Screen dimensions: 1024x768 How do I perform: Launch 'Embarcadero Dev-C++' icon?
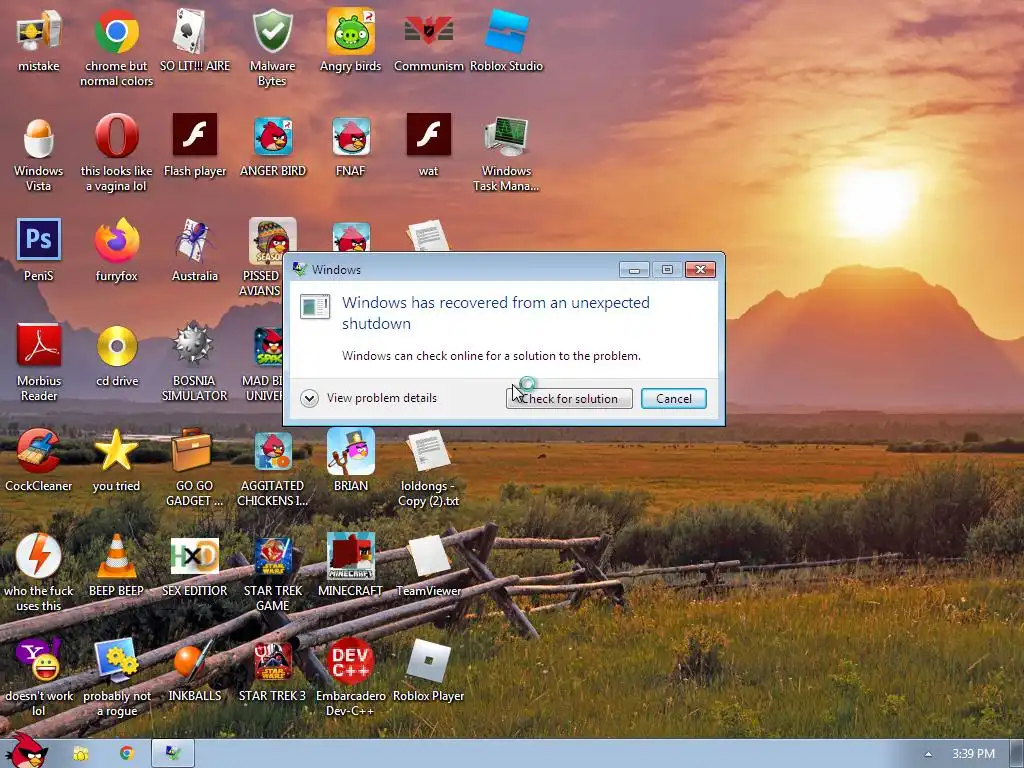pos(351,661)
